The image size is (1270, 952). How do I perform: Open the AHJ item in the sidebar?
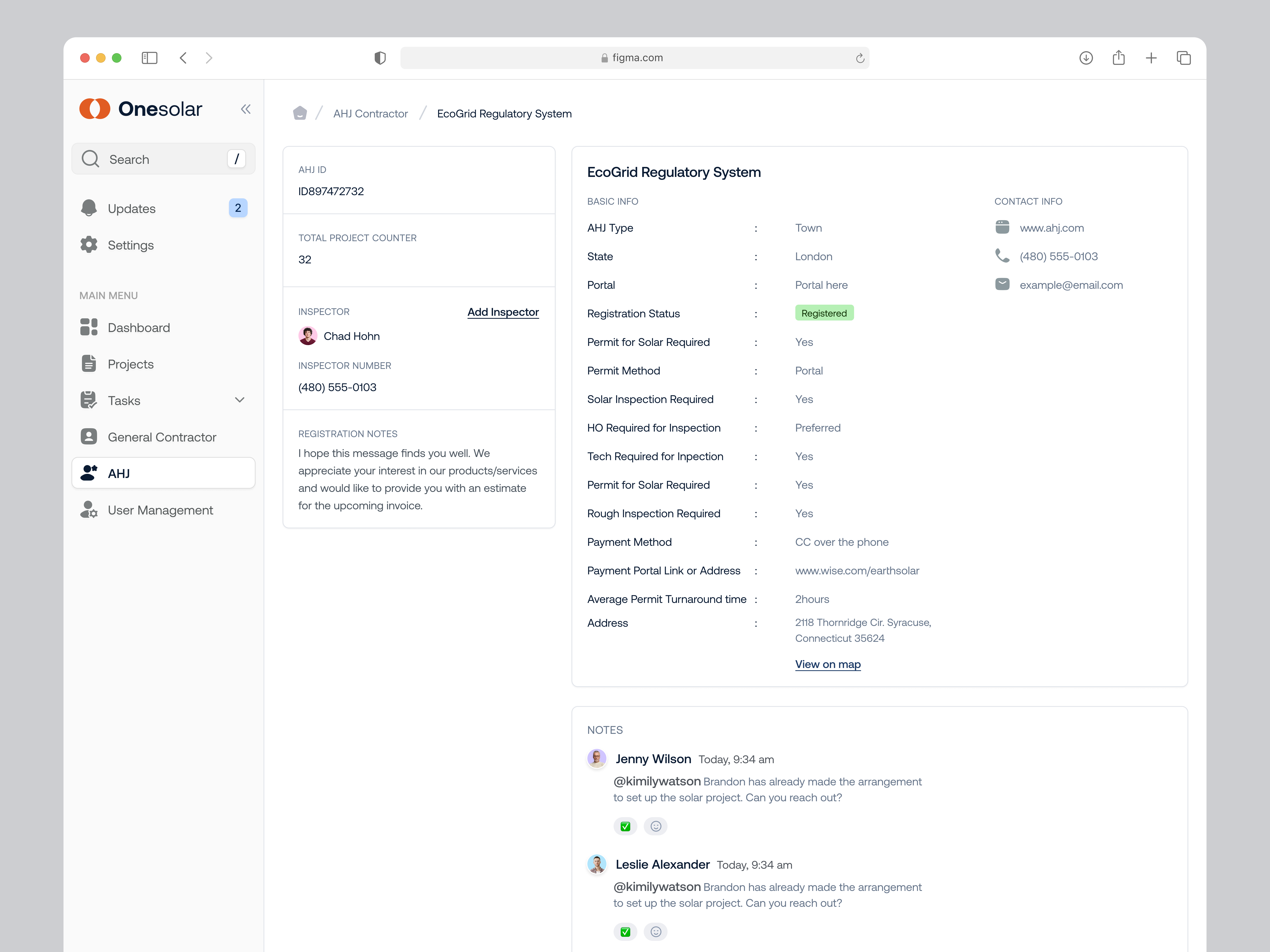pyautogui.click(x=119, y=473)
